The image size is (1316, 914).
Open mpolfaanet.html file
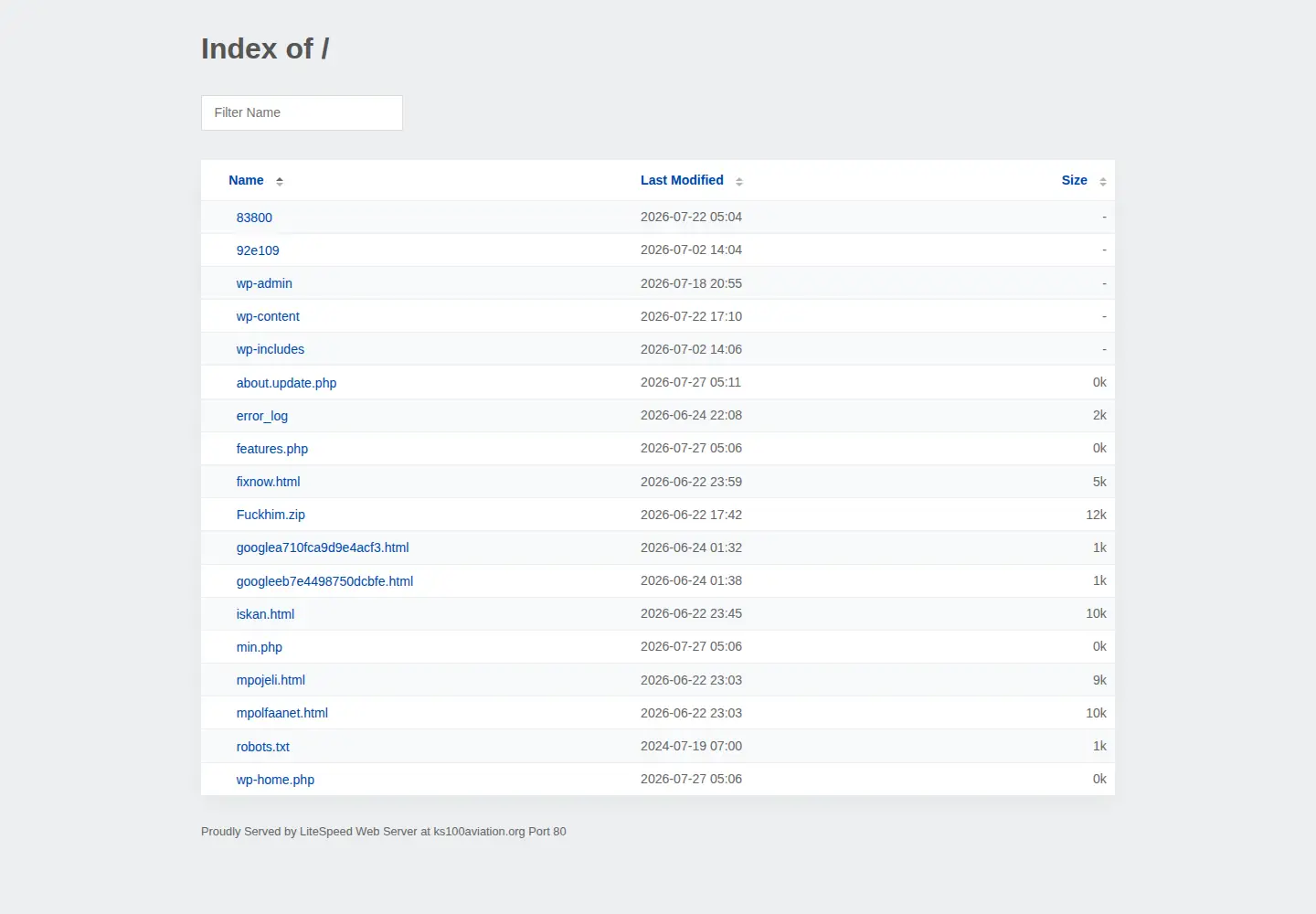tap(282, 713)
